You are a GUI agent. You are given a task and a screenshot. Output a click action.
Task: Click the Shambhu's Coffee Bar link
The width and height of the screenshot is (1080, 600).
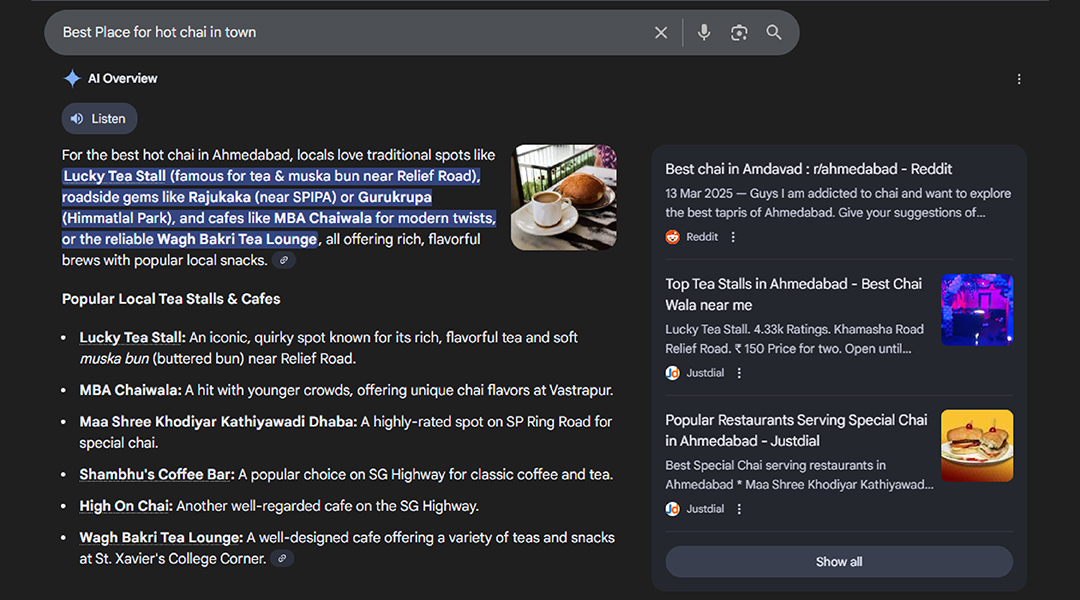(x=157, y=475)
